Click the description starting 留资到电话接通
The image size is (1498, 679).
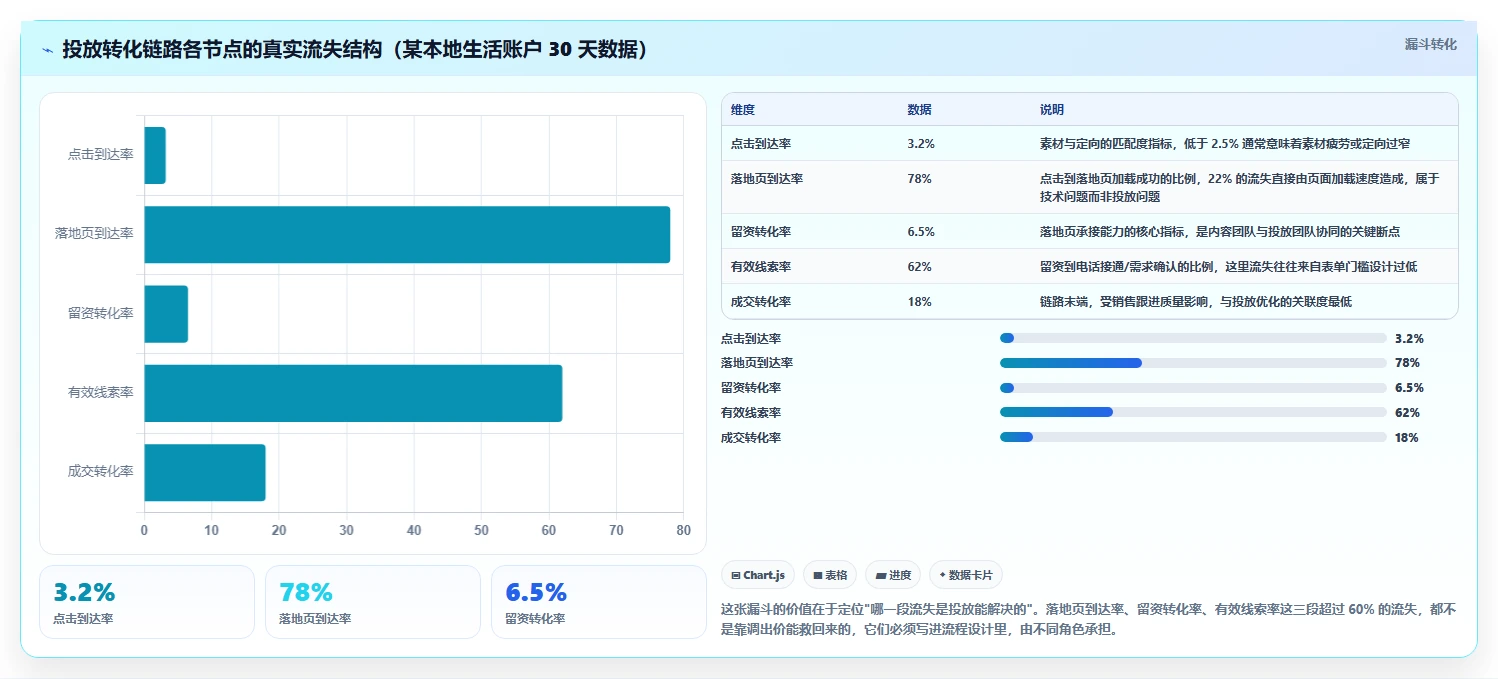[1228, 266]
